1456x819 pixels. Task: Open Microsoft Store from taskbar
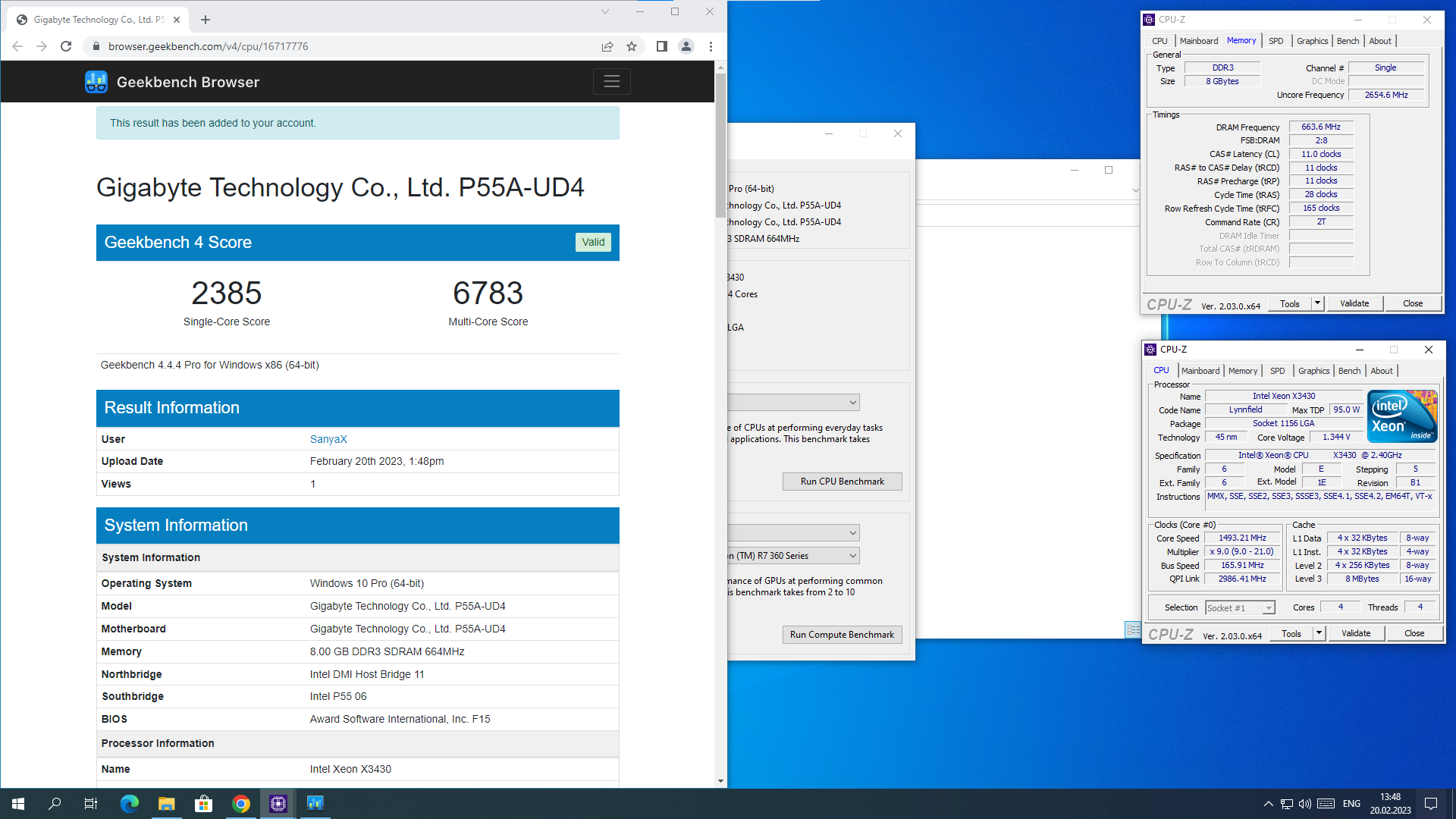point(204,804)
